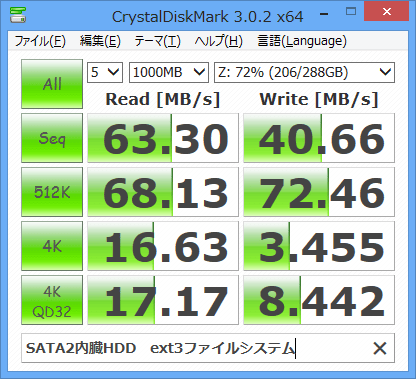Open the ファイル(F) menu
Viewport: 416px width, 379px height.
[x=40, y=41]
